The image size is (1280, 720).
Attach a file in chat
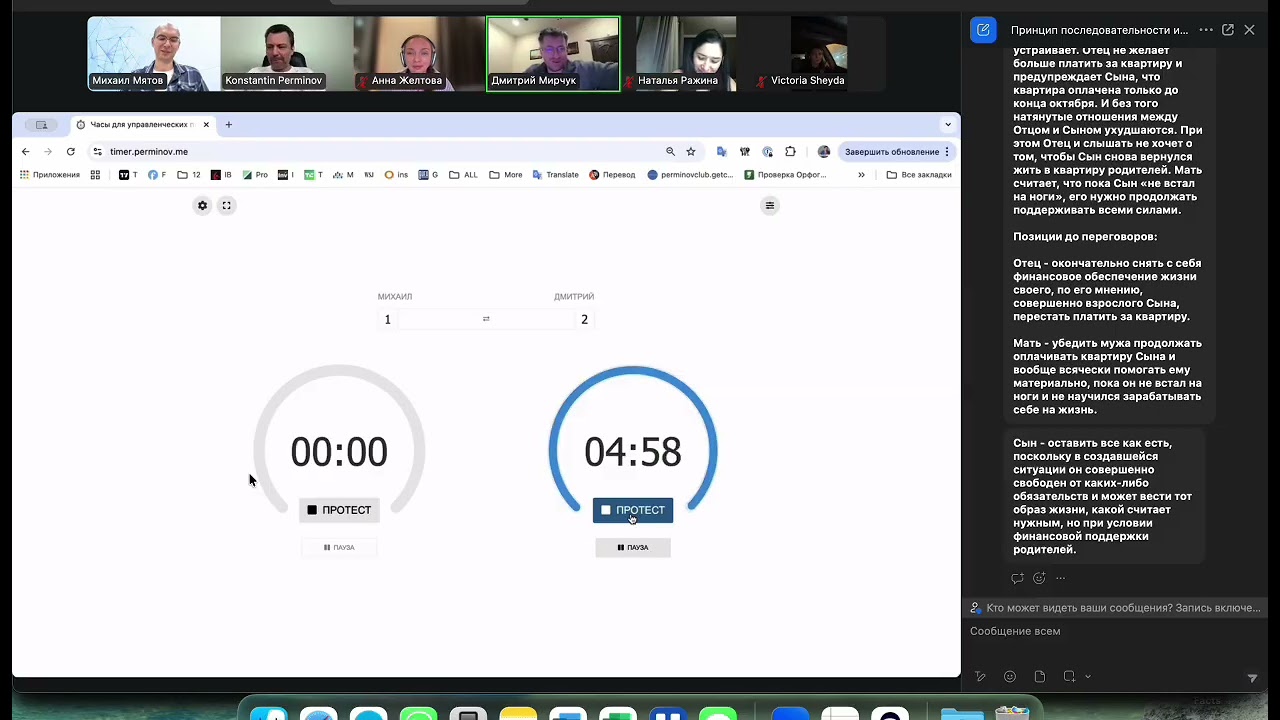[1040, 677]
